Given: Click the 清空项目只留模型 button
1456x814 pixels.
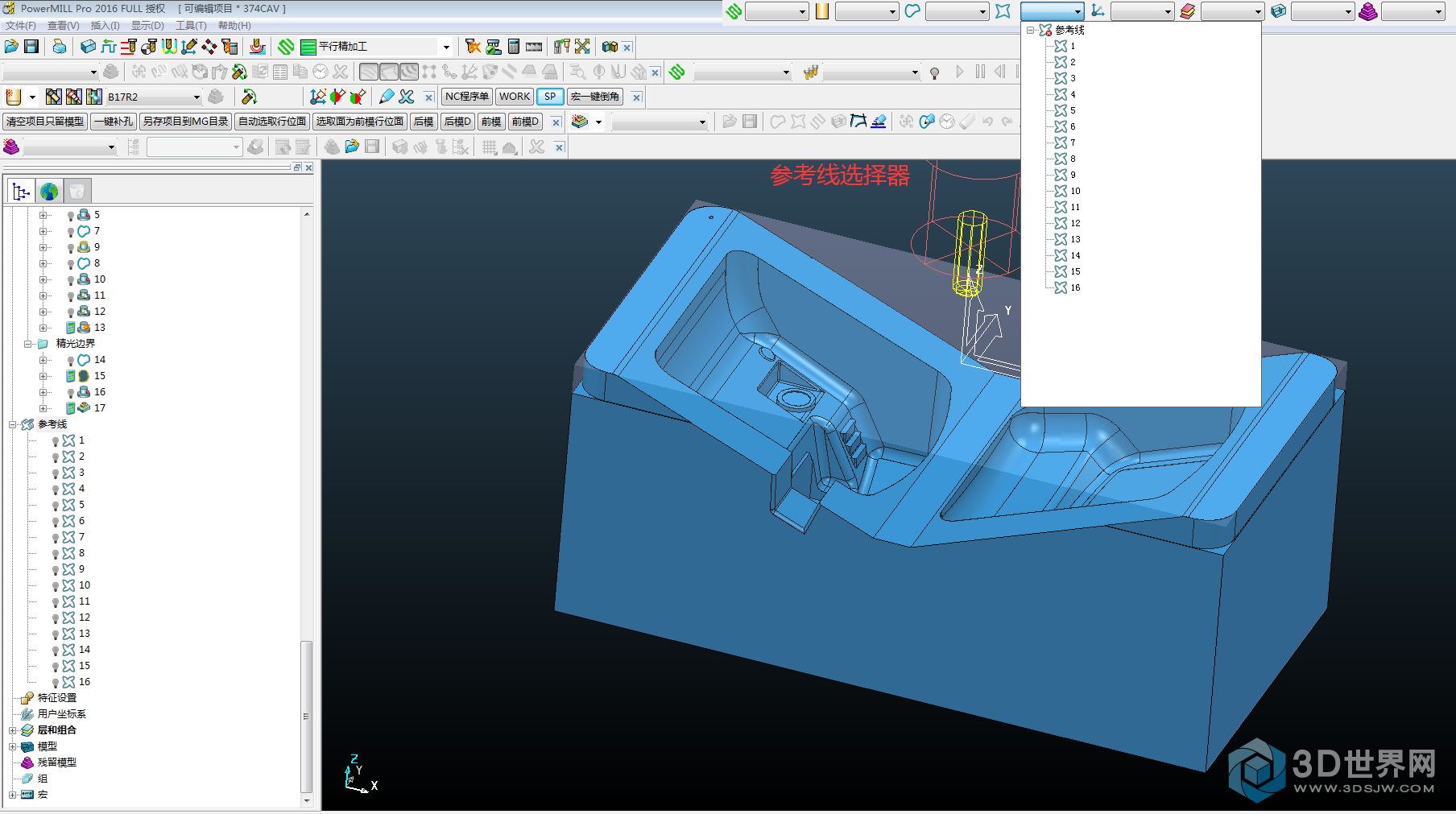Looking at the screenshot, I should point(45,122).
